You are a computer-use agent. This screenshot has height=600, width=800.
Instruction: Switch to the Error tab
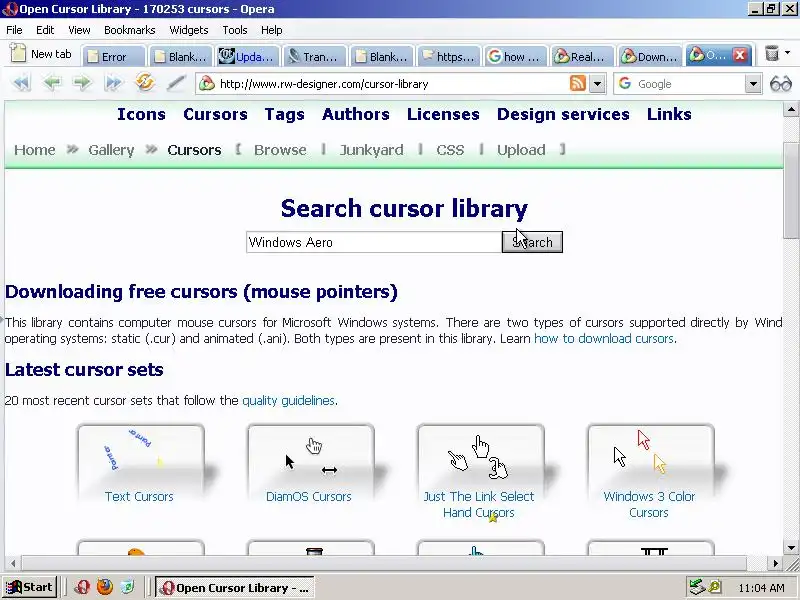(x=113, y=56)
